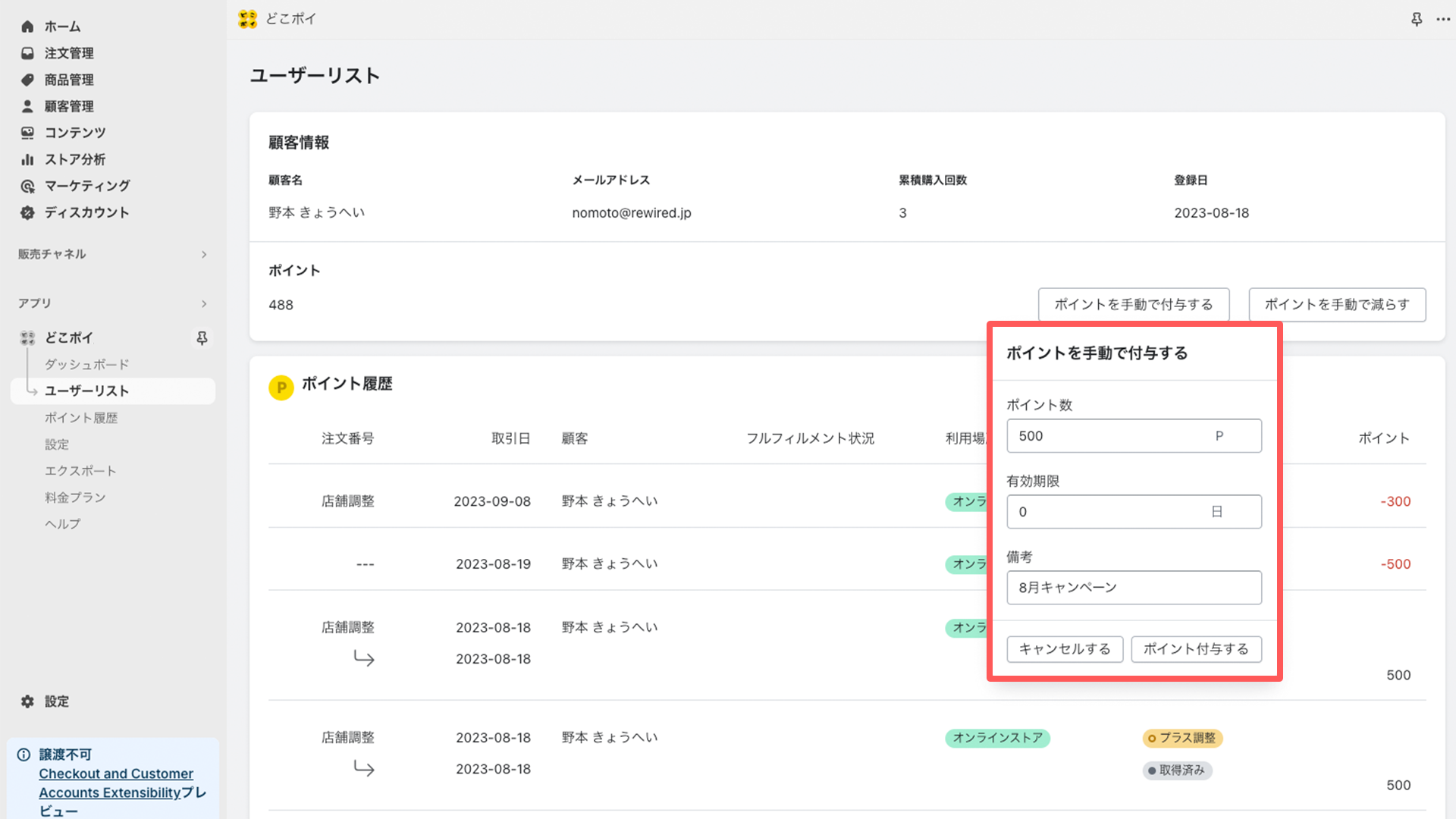Click the pin icon in the top right header
This screenshot has height=819, width=1456.
[1416, 19]
